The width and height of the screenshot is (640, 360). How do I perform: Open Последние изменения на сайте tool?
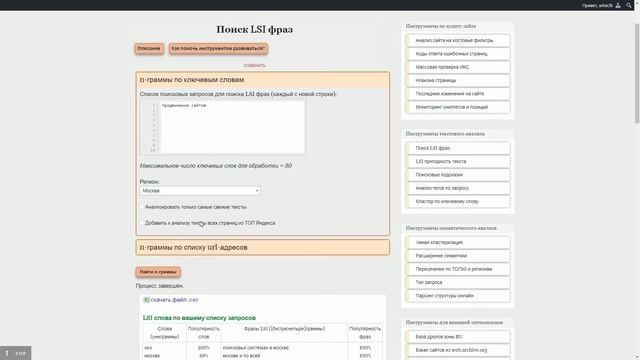click(458, 94)
